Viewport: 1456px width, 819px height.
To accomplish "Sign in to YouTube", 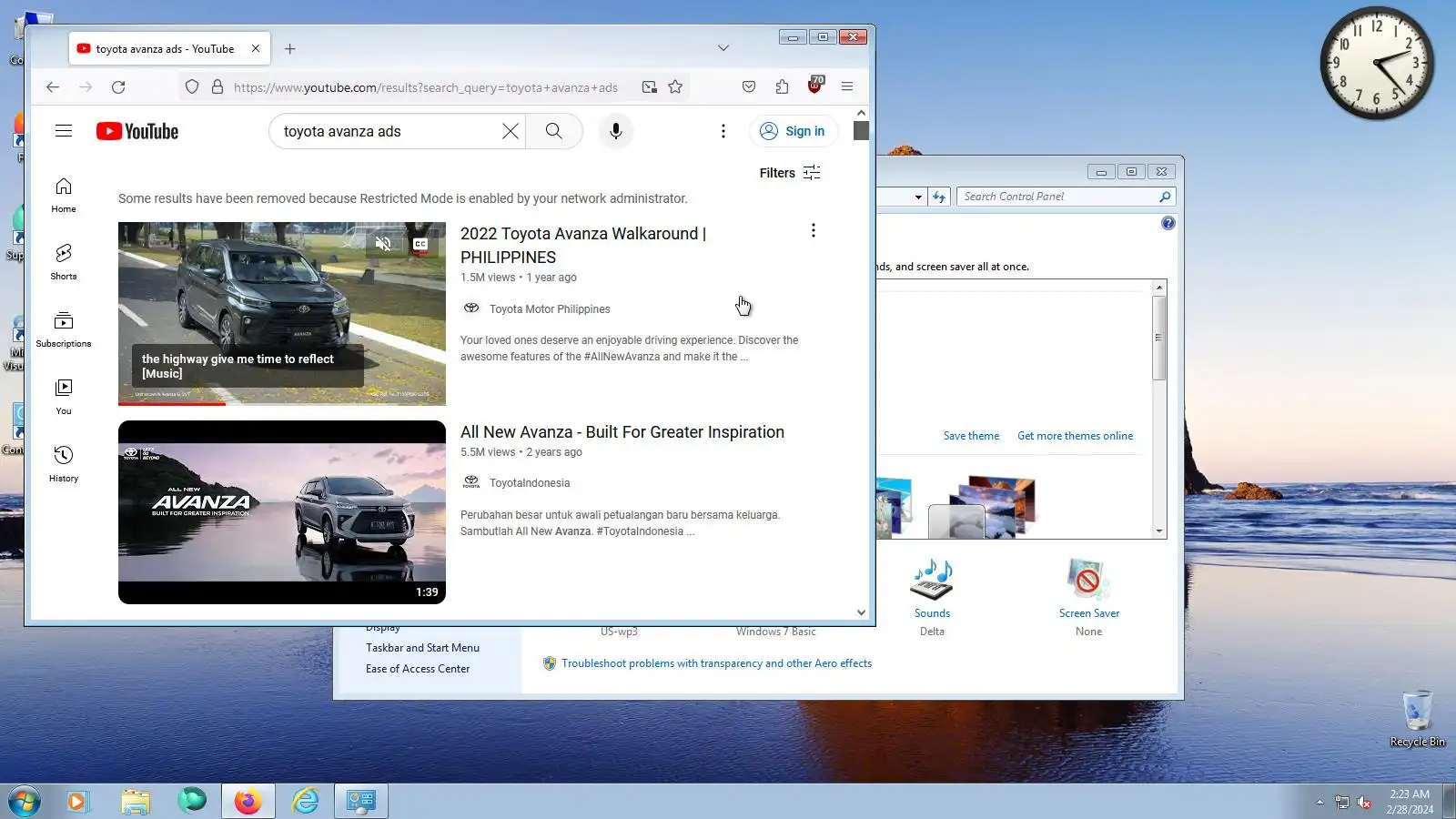I will (x=793, y=131).
